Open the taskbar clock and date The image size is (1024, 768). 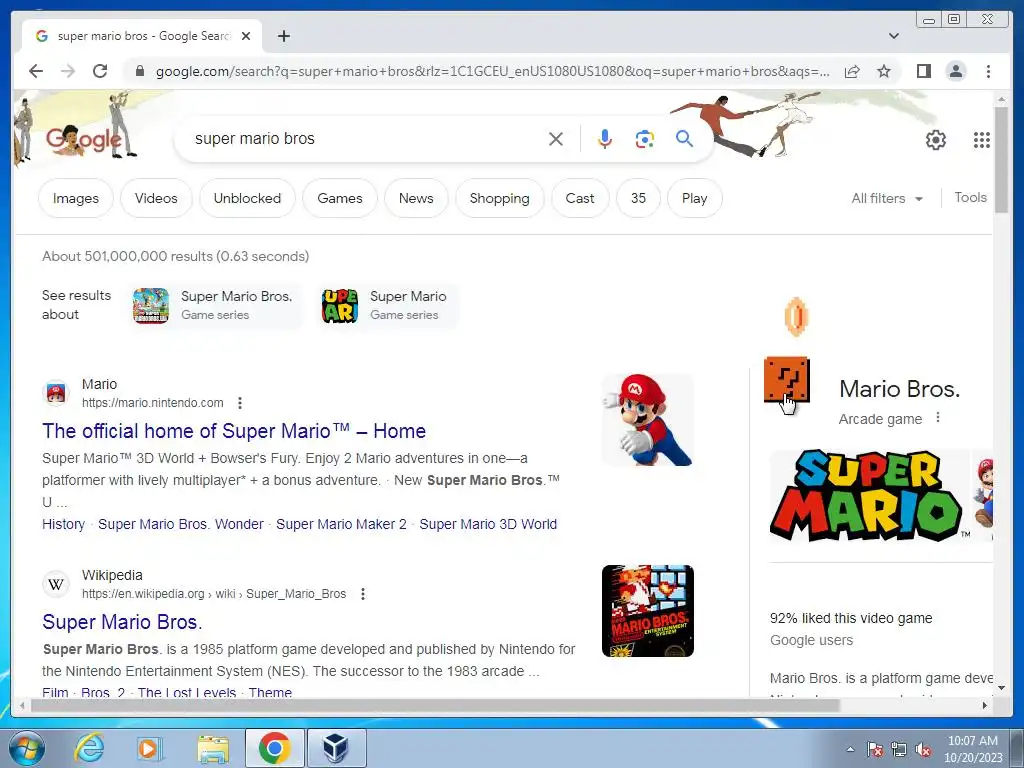pos(972,749)
